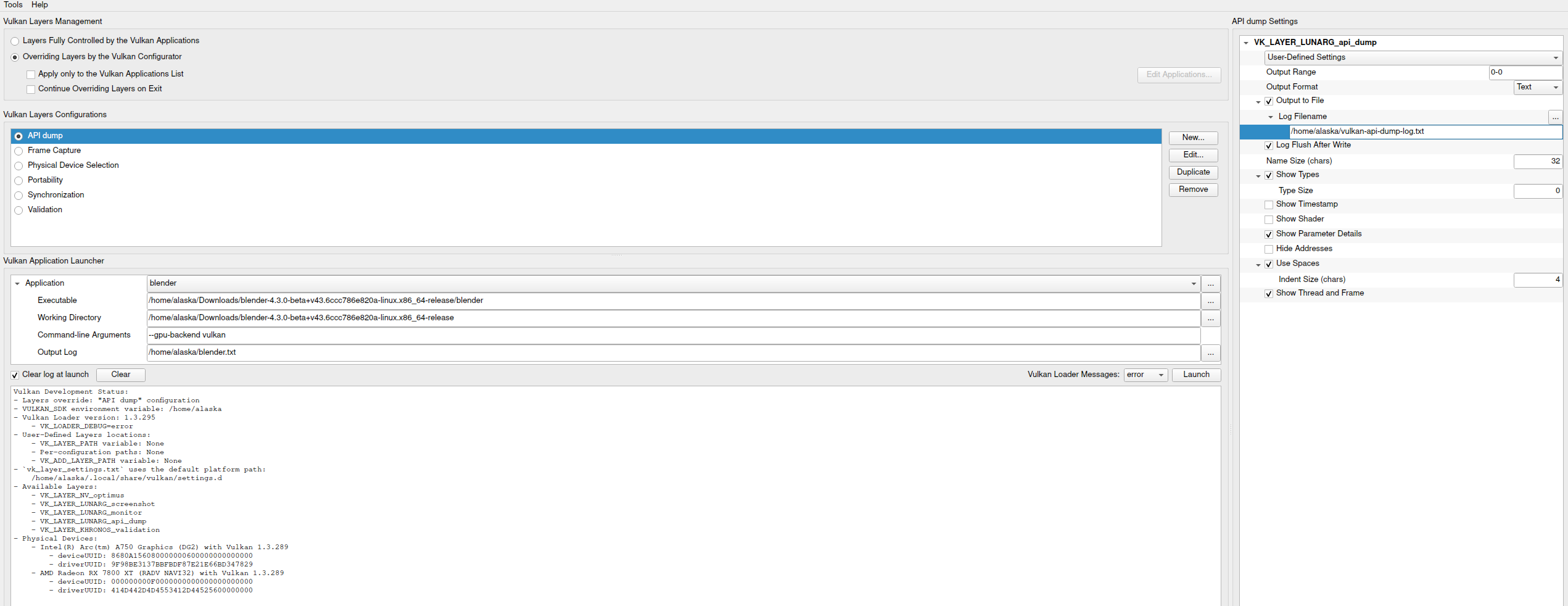Click the Command-line Arguments input field

pos(672,335)
